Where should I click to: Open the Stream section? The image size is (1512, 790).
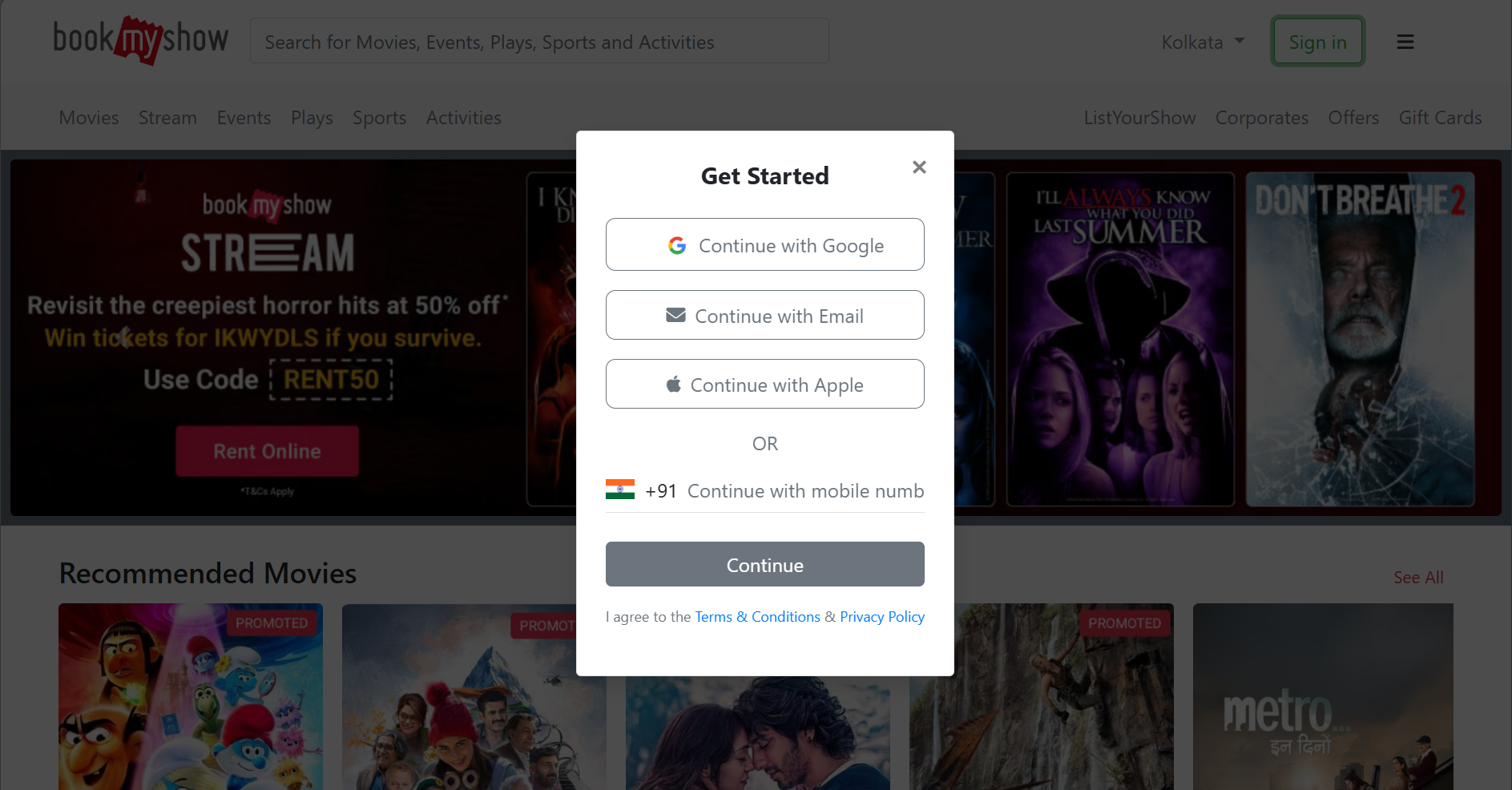(167, 118)
